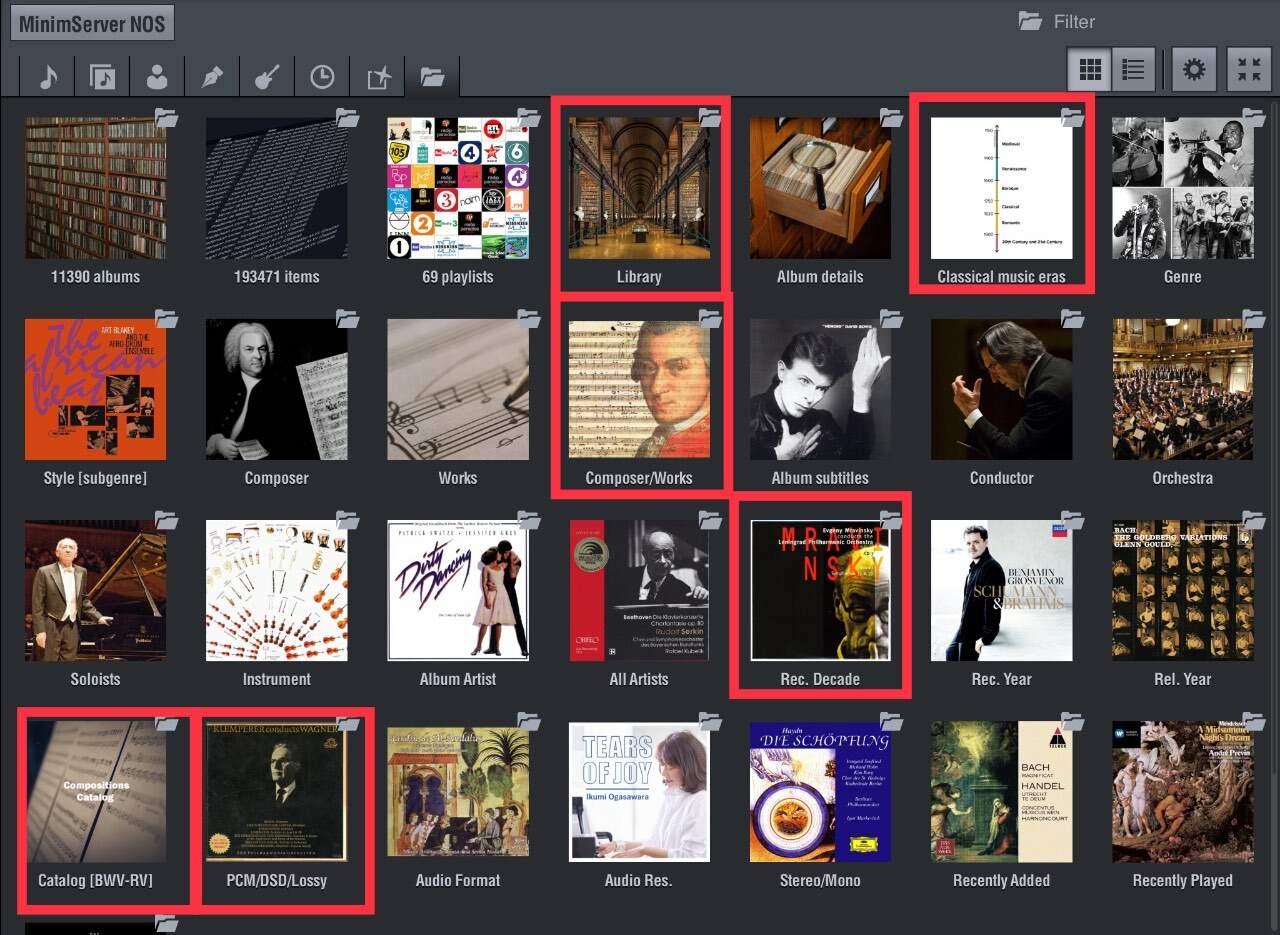Select the folder browse tab
The height and width of the screenshot is (935, 1280).
[x=432, y=76]
